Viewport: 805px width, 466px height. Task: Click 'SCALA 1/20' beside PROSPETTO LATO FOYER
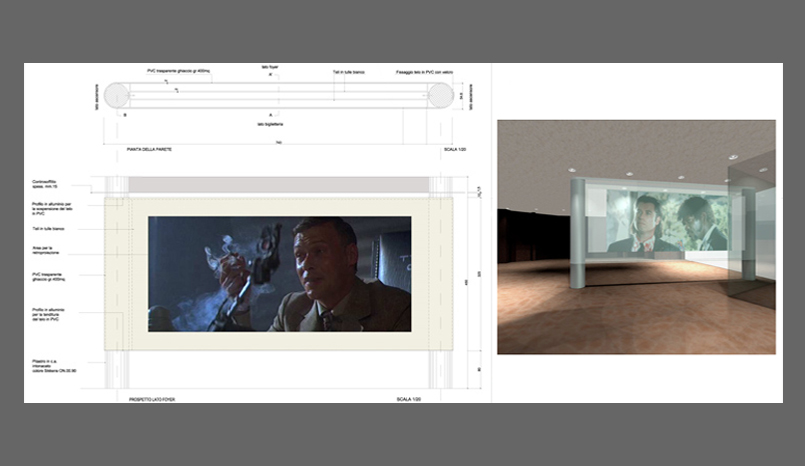409,399
